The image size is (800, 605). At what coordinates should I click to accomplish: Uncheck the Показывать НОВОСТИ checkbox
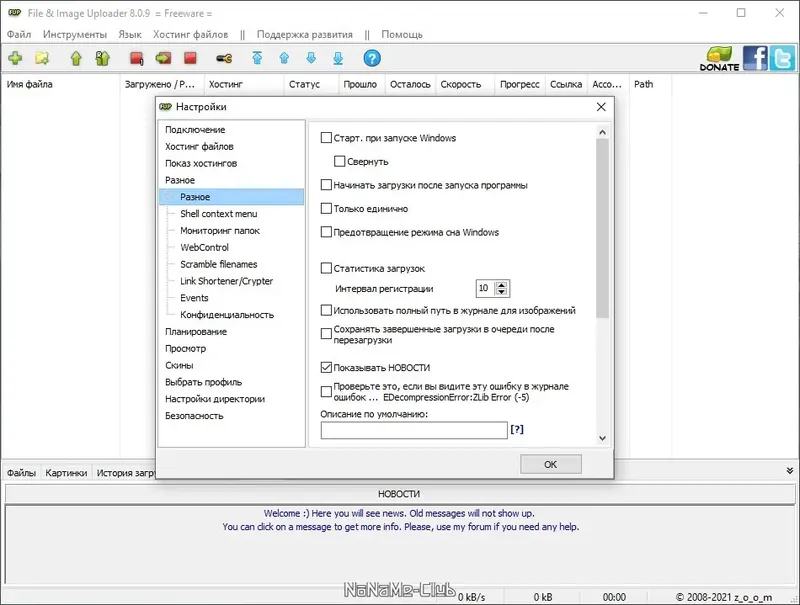coord(326,367)
